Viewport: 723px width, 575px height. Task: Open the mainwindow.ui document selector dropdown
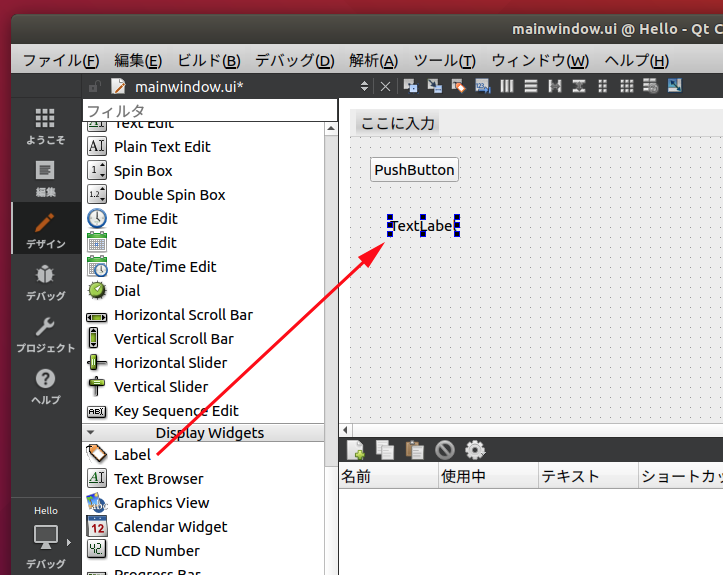tap(364, 86)
